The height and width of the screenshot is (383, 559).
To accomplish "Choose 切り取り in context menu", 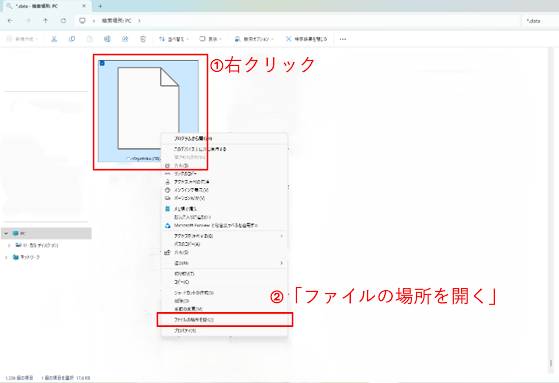I will (x=225, y=274).
